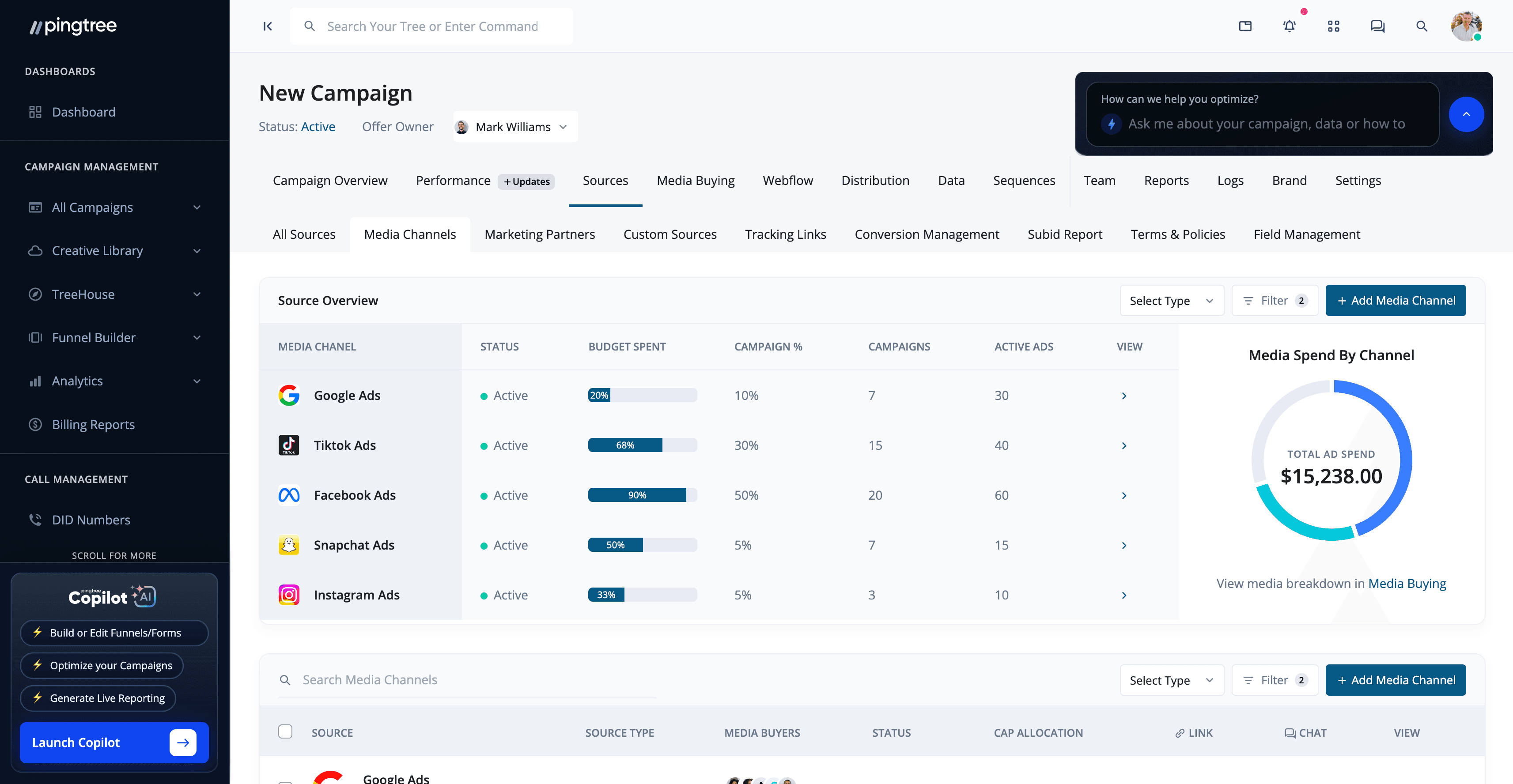
Task: Follow the Media Buying breakdown link
Action: click(1407, 584)
